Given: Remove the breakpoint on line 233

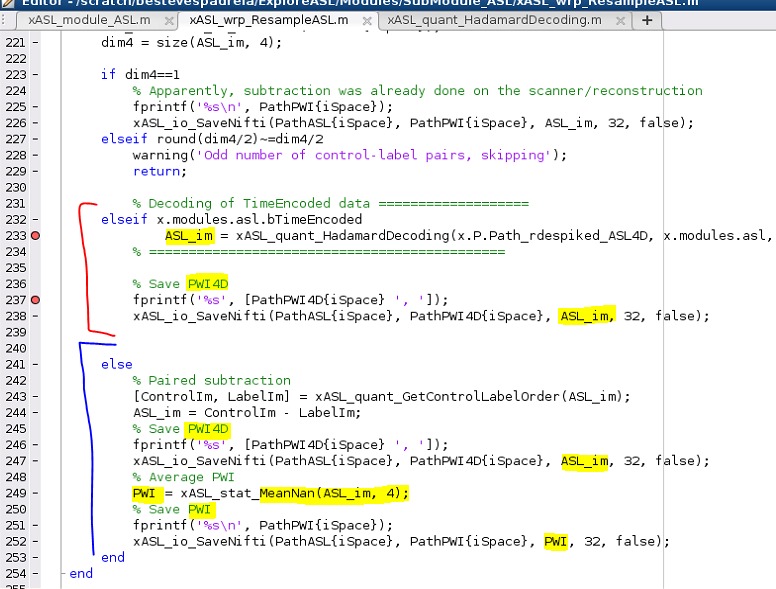Looking at the screenshot, I should pos(35,236).
